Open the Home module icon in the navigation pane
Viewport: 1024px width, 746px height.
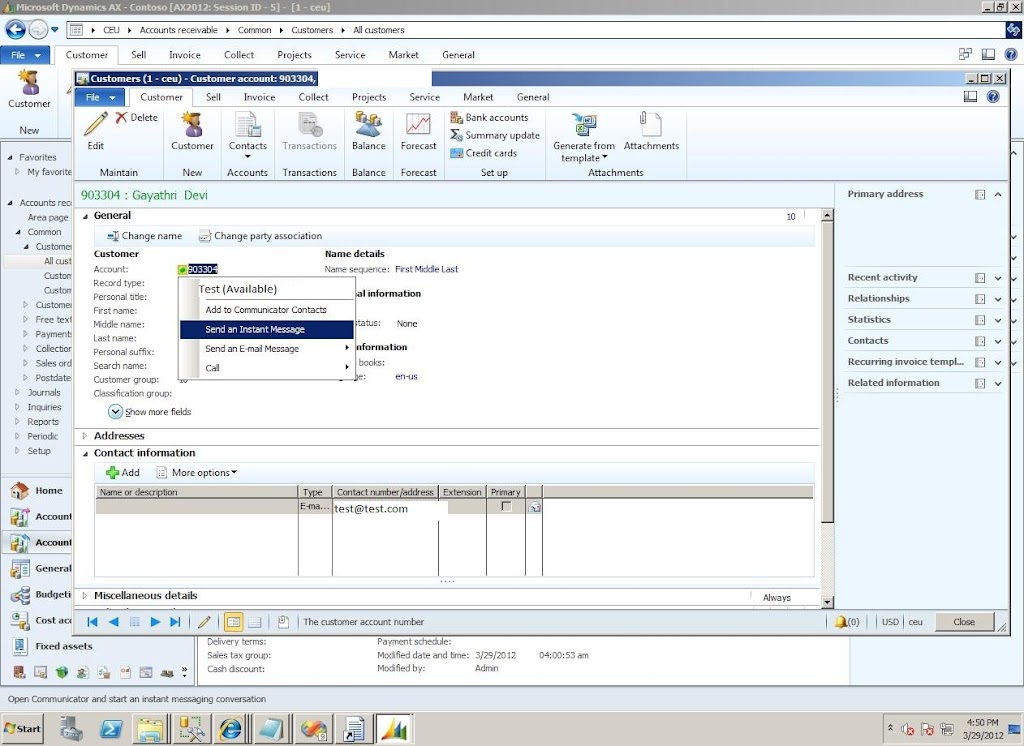[20, 491]
